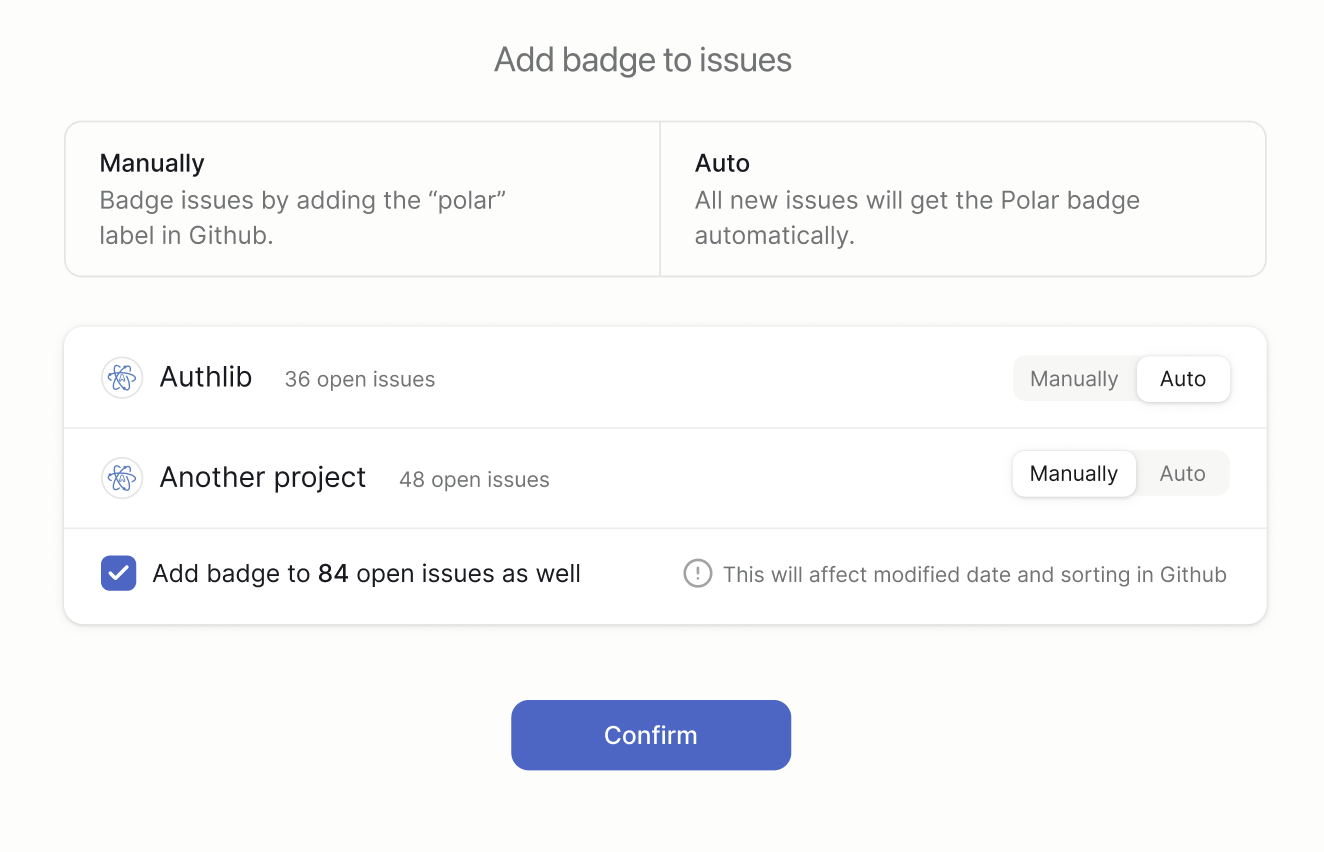Select the Polar atom icon beside Authlib

[x=121, y=377]
